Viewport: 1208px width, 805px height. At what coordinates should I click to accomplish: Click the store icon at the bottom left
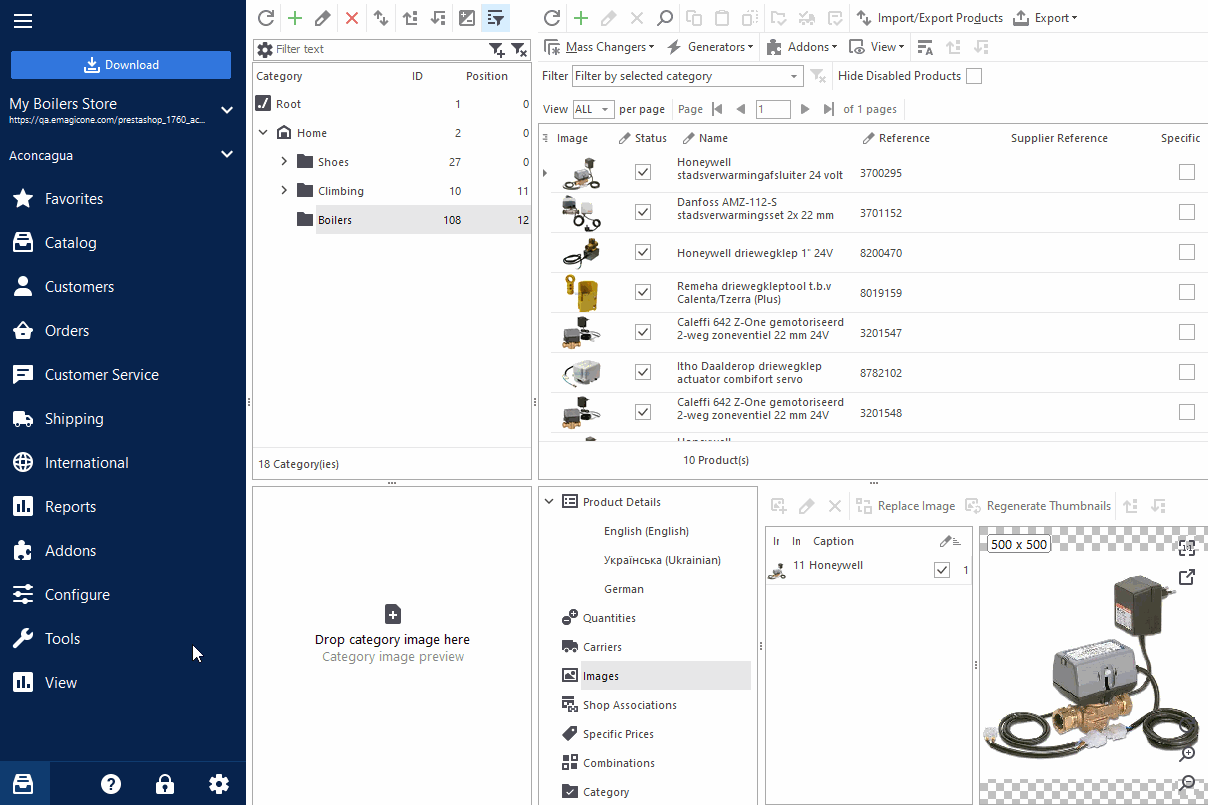[x=24, y=784]
